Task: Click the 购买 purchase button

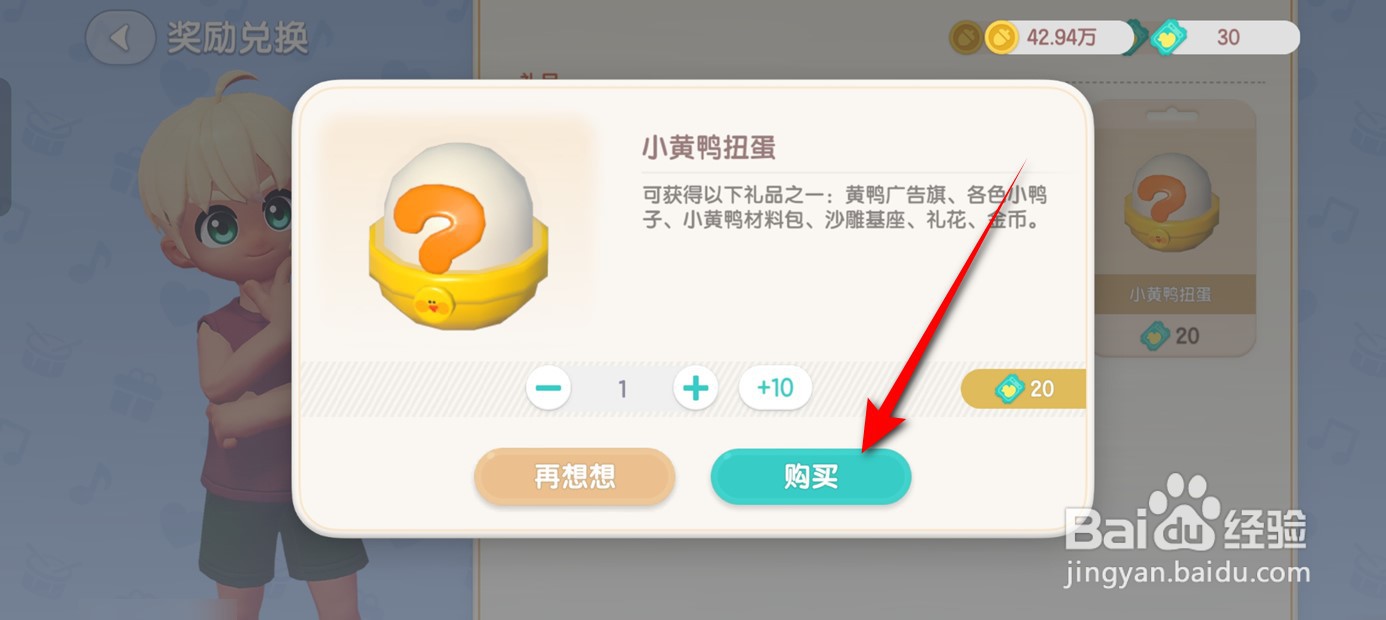Action: click(x=811, y=477)
